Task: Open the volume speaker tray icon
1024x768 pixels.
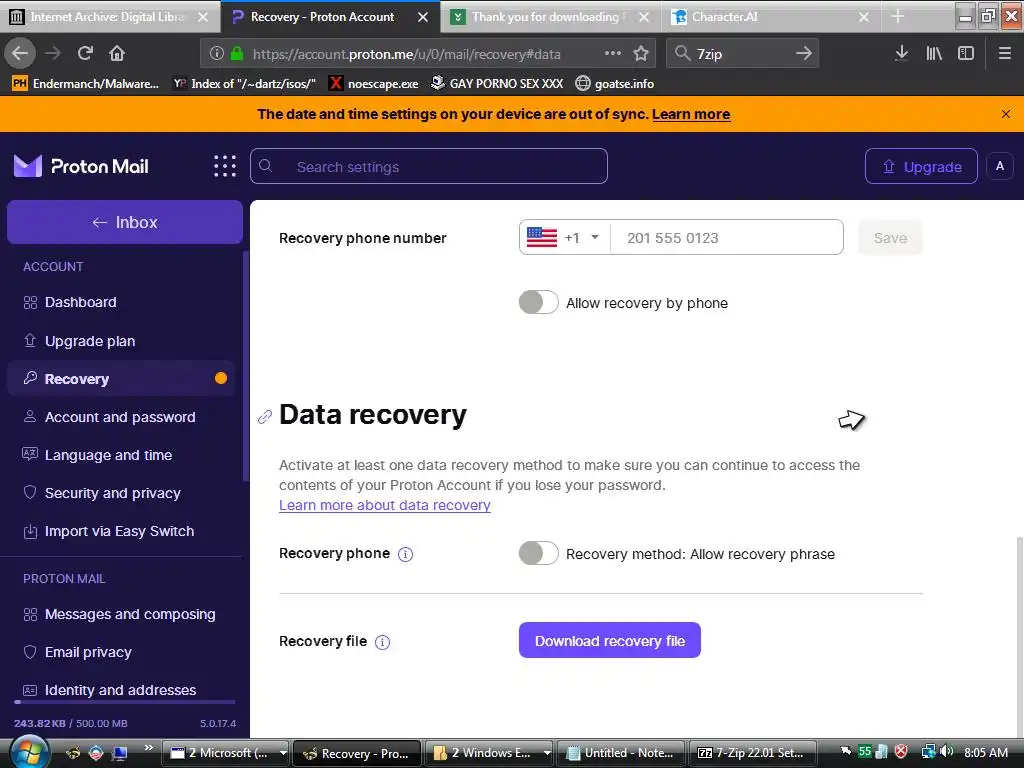Action: point(947,752)
